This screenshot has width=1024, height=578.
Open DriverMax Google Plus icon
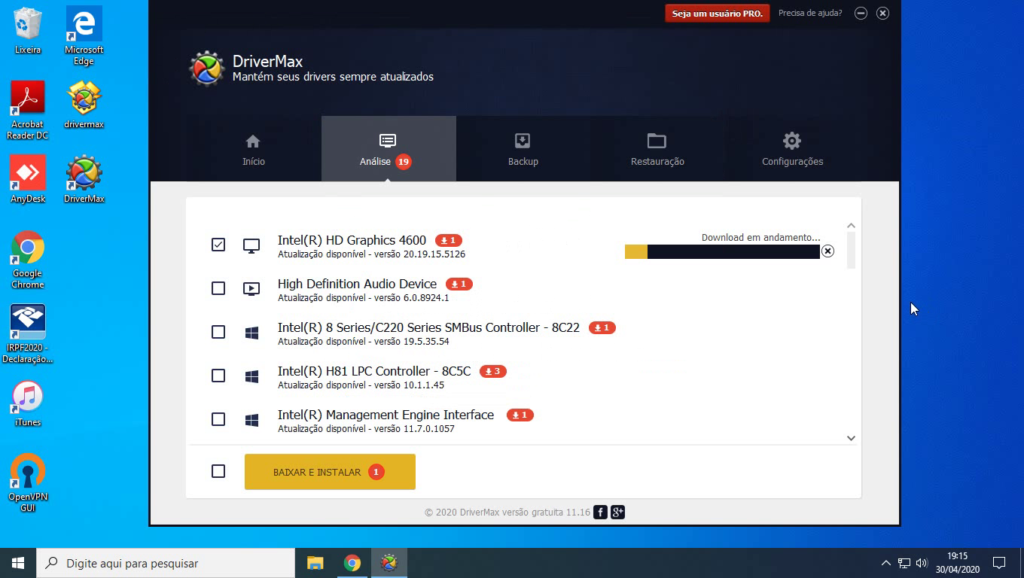point(618,512)
